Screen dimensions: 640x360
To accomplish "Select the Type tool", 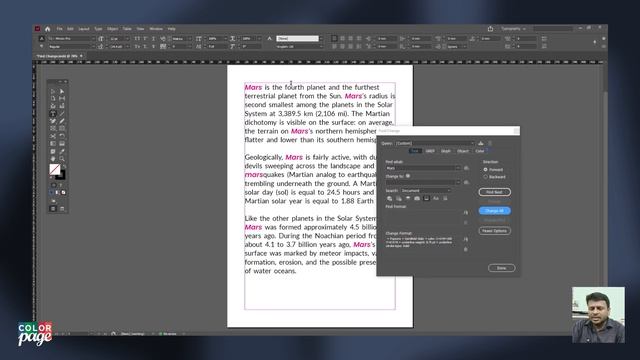I will (x=53, y=113).
